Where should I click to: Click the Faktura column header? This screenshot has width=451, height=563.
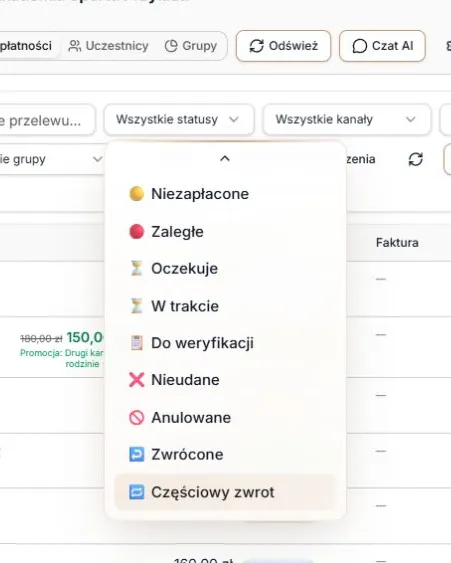tap(397, 242)
